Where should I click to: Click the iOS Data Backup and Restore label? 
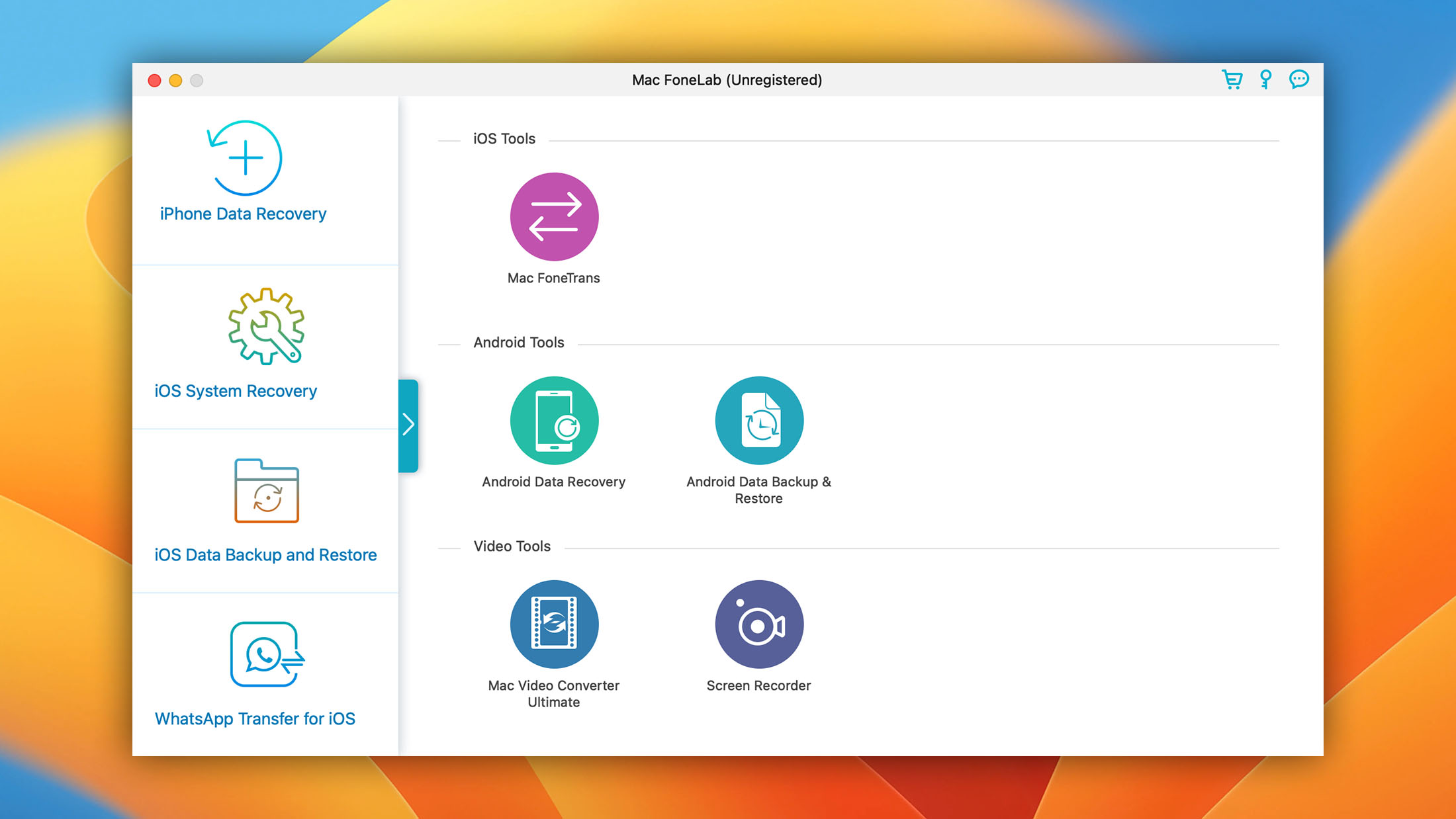point(265,554)
